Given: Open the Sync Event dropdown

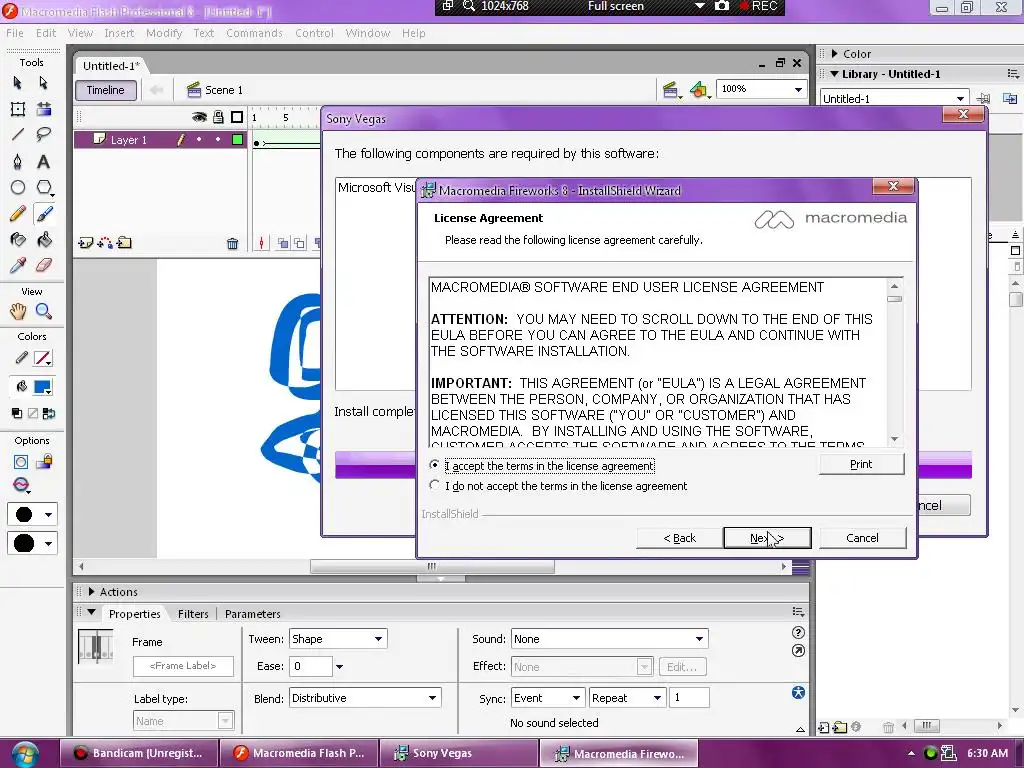Looking at the screenshot, I should coord(576,698).
